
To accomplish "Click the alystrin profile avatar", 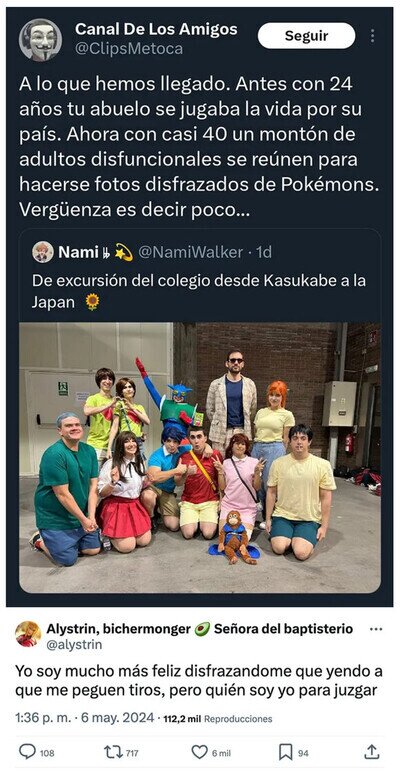I will 28,633.
